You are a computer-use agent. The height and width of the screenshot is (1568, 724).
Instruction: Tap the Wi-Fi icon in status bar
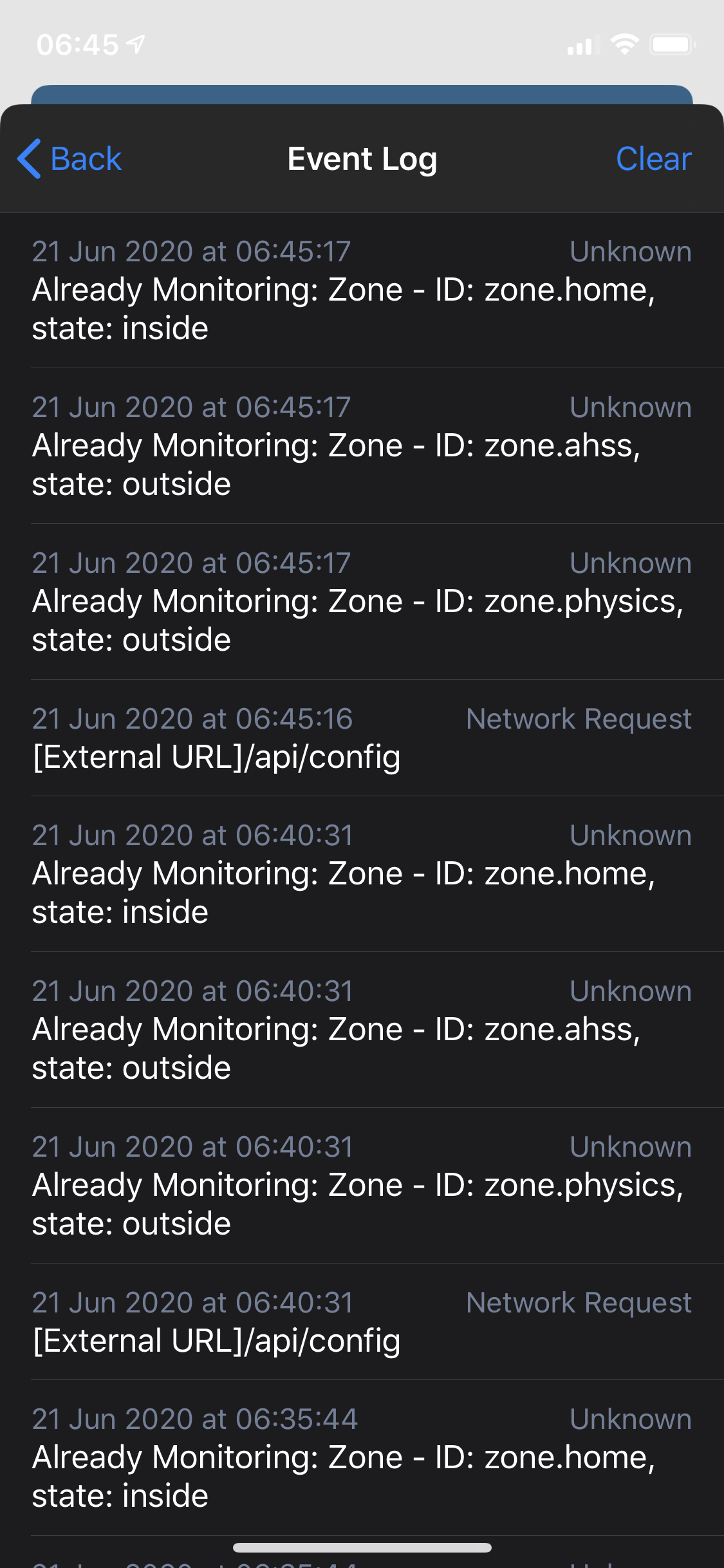(622, 42)
